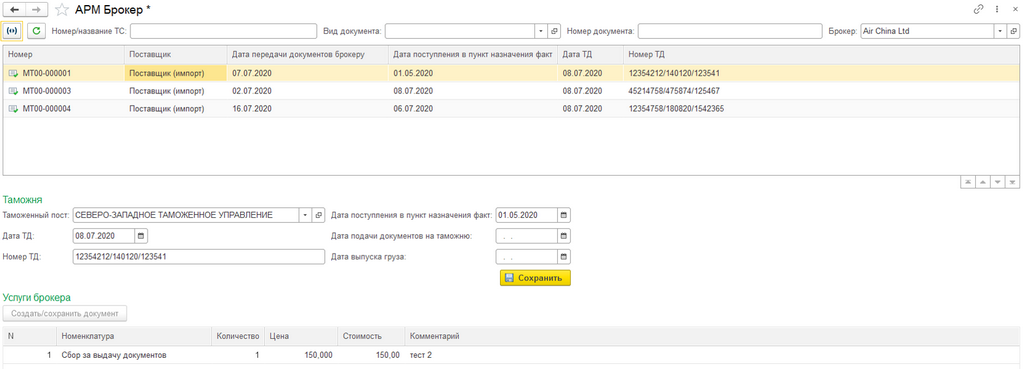Open the Вид документа selection form icon

(554, 31)
